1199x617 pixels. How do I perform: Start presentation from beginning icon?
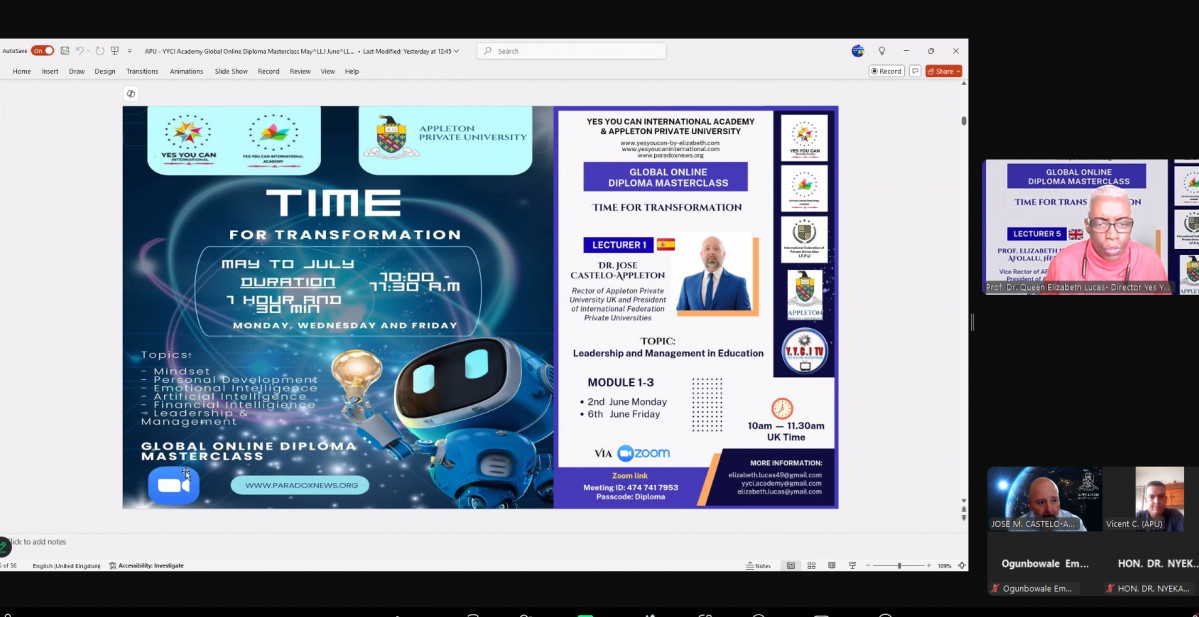tap(115, 51)
